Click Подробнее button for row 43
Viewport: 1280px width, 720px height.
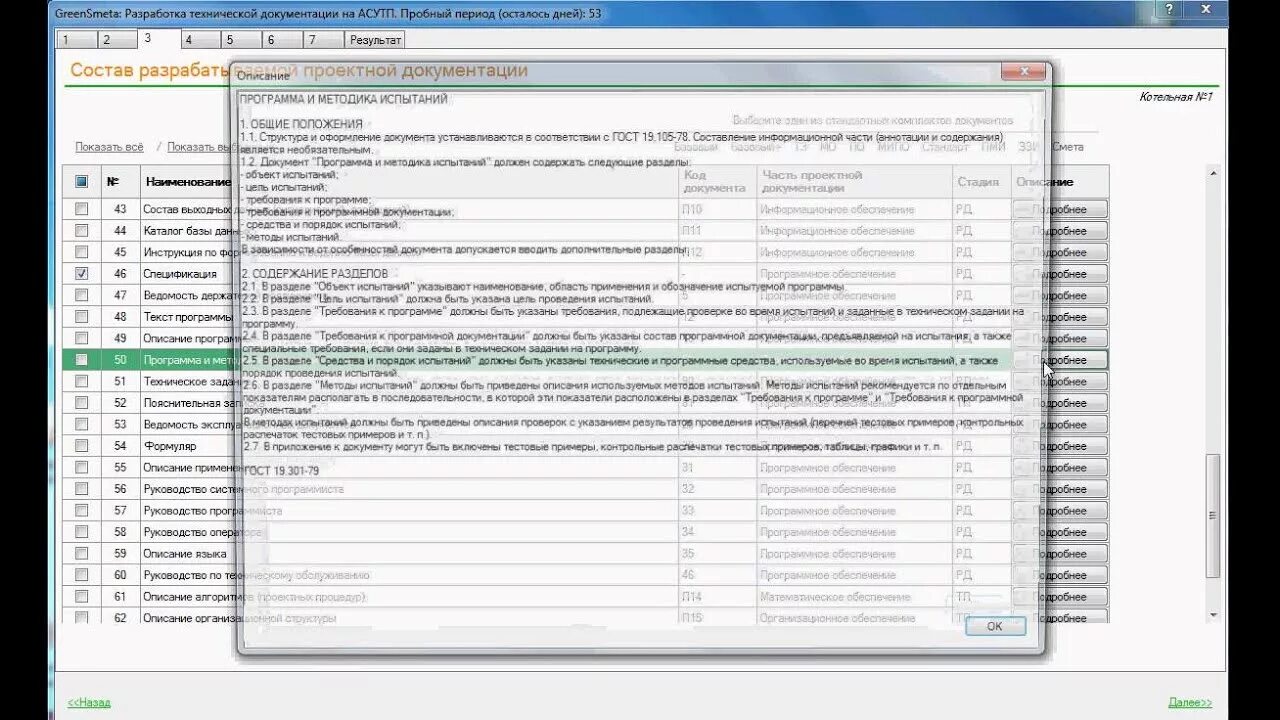click(x=1060, y=209)
